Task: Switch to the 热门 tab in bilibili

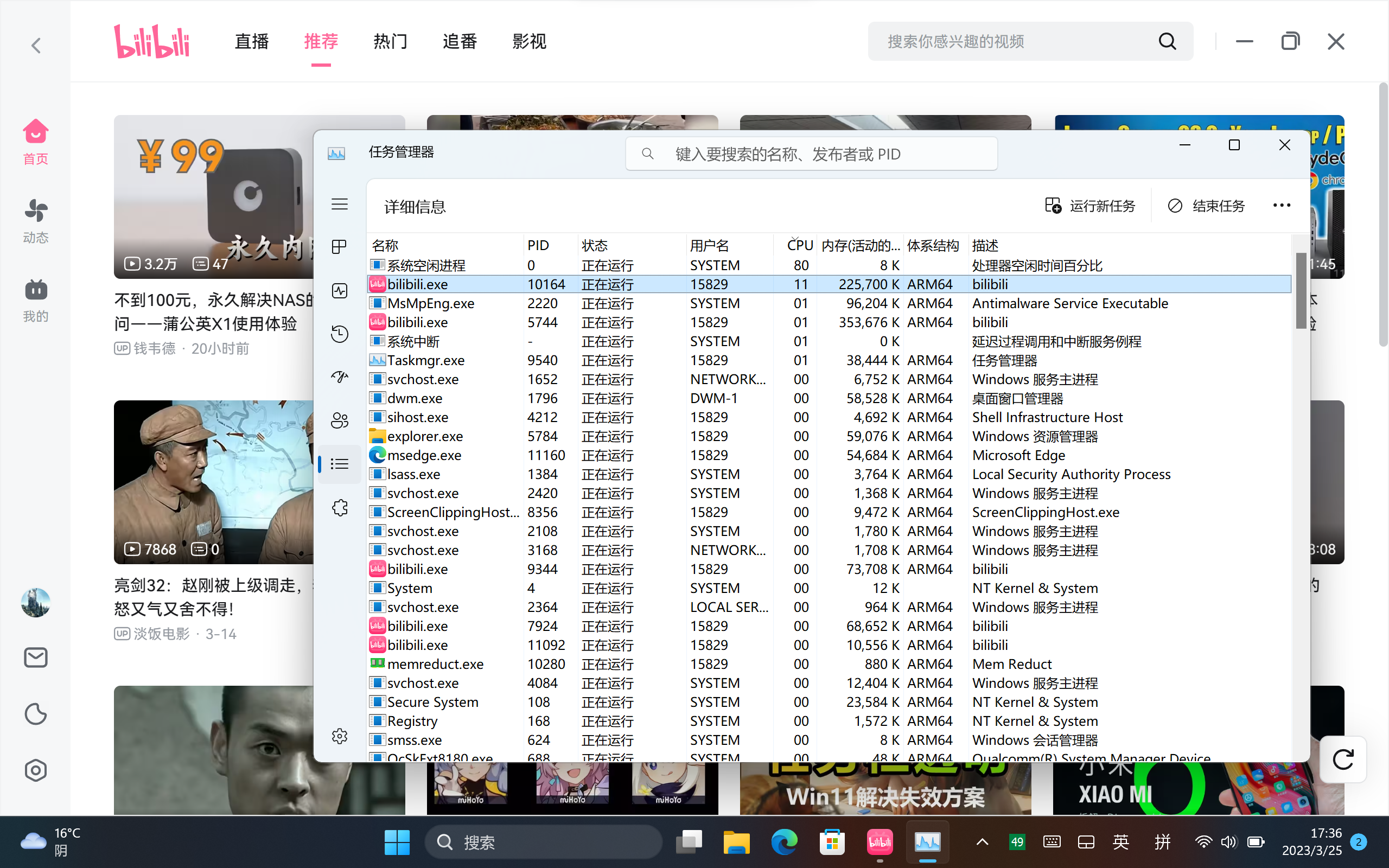Action: pos(390,41)
